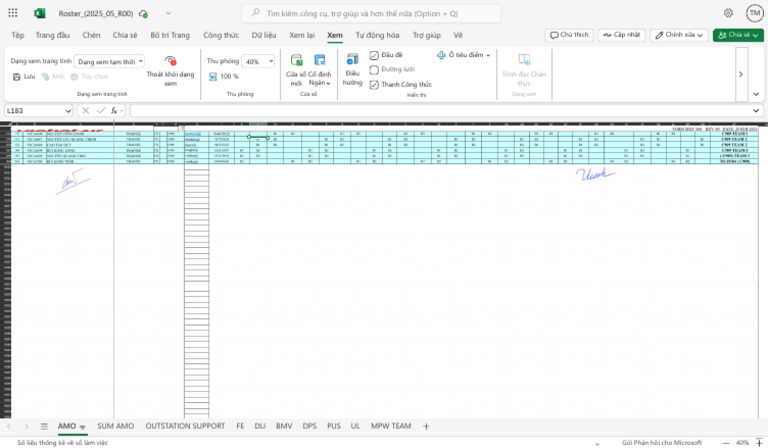Image resolution: width=768 pixels, height=448 pixels.
Task: Zoom out with minus button
Action: pos(726,443)
